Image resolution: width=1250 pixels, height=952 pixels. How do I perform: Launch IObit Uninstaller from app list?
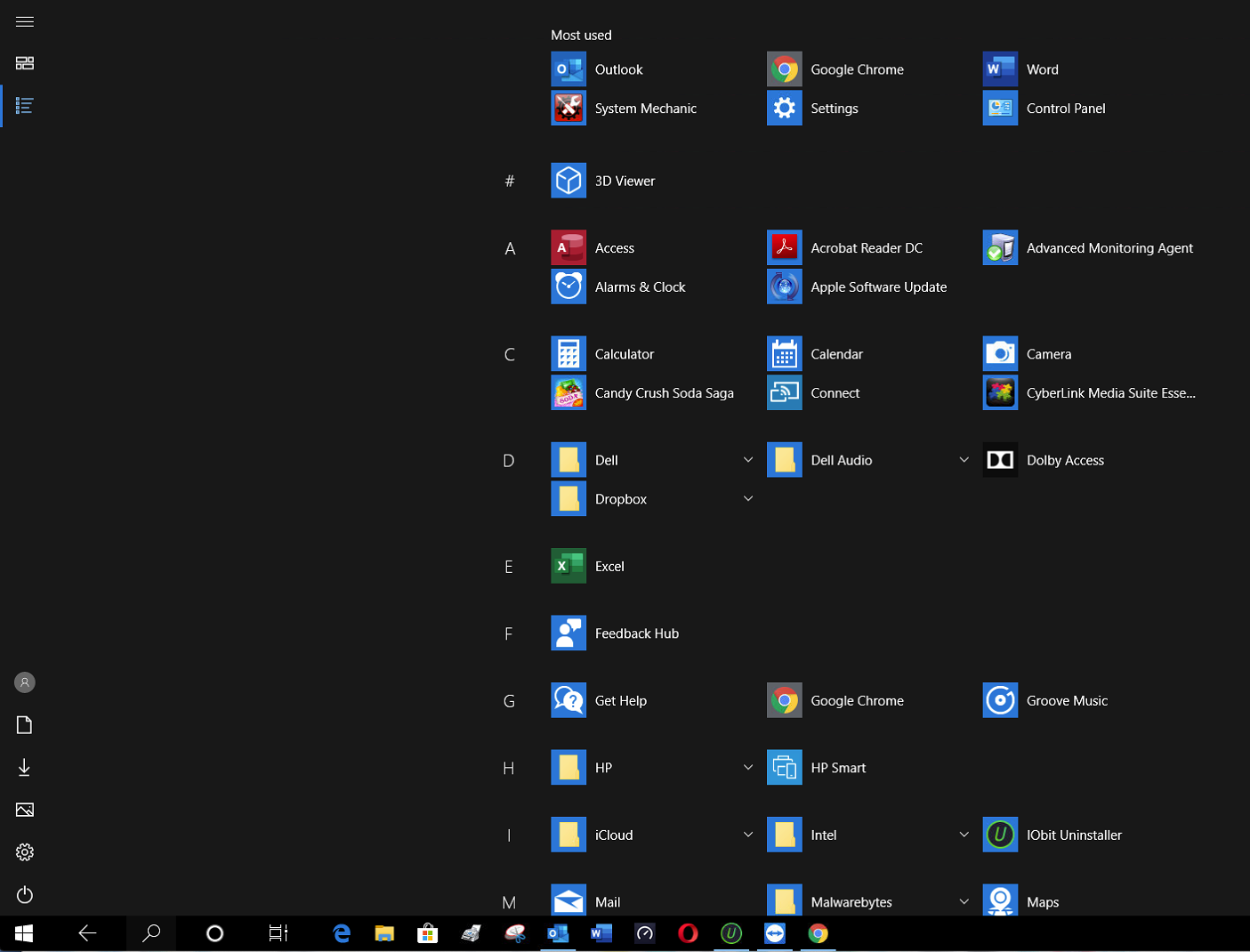[1084, 835]
